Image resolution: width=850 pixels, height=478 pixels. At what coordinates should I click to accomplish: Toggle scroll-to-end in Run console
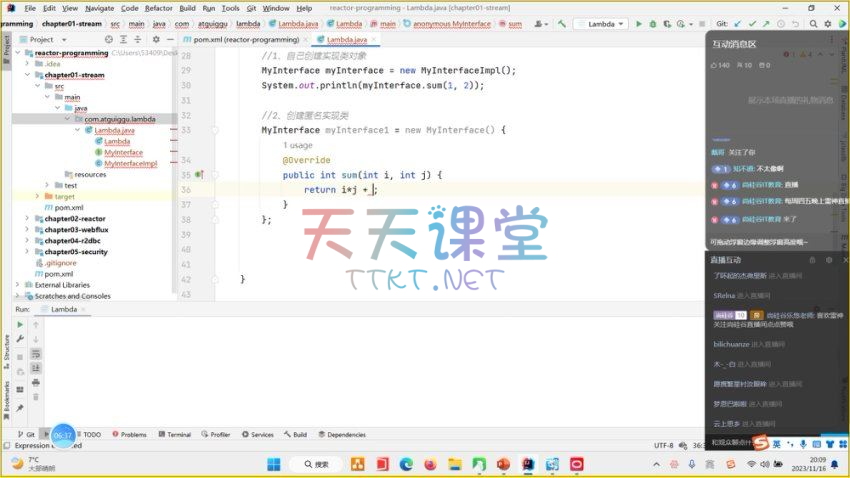coord(36,367)
